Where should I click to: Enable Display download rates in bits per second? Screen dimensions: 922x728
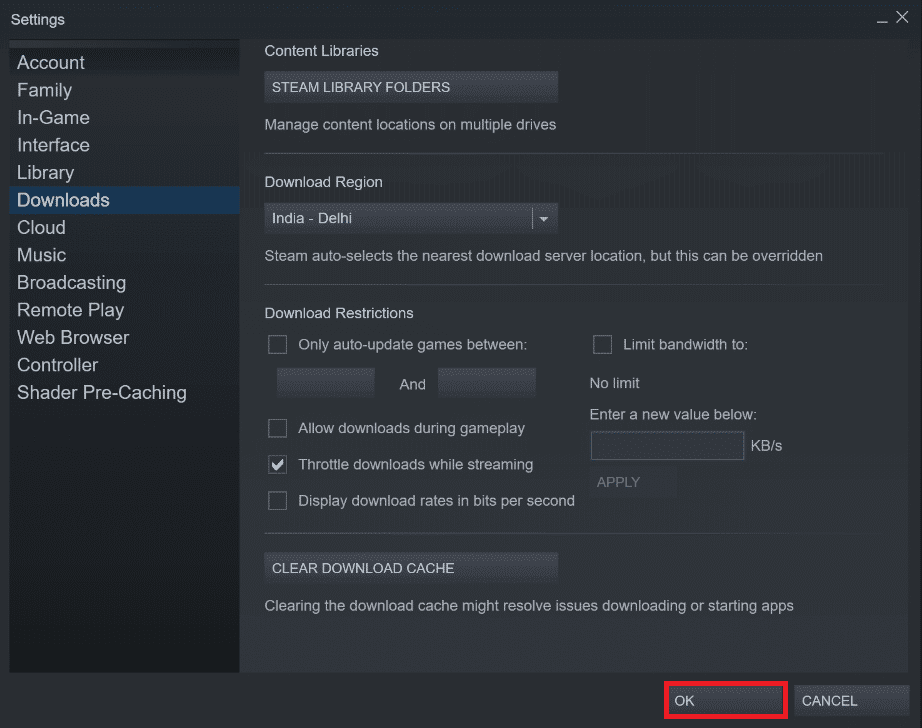277,500
